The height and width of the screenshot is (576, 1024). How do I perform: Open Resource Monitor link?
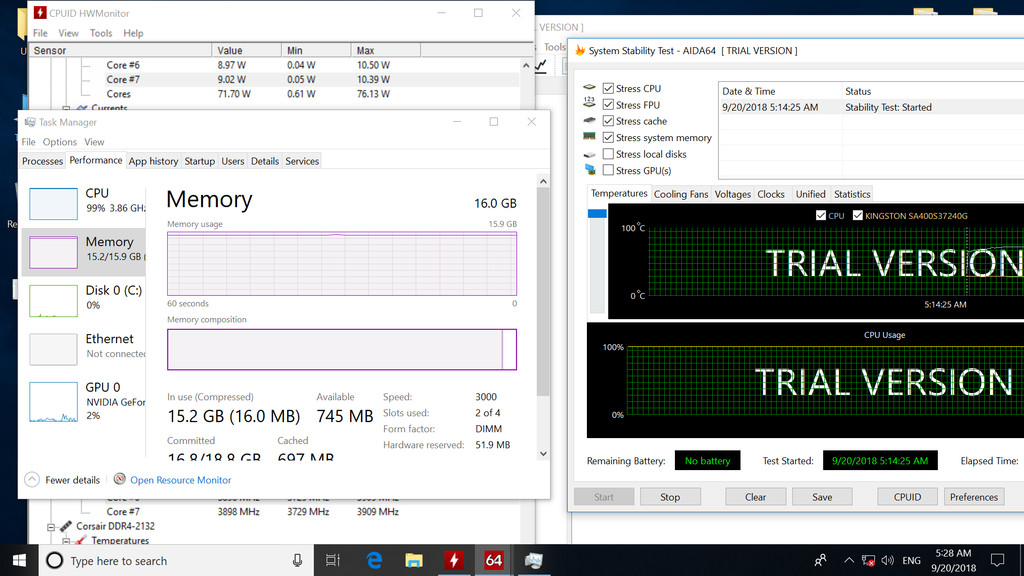coord(180,480)
